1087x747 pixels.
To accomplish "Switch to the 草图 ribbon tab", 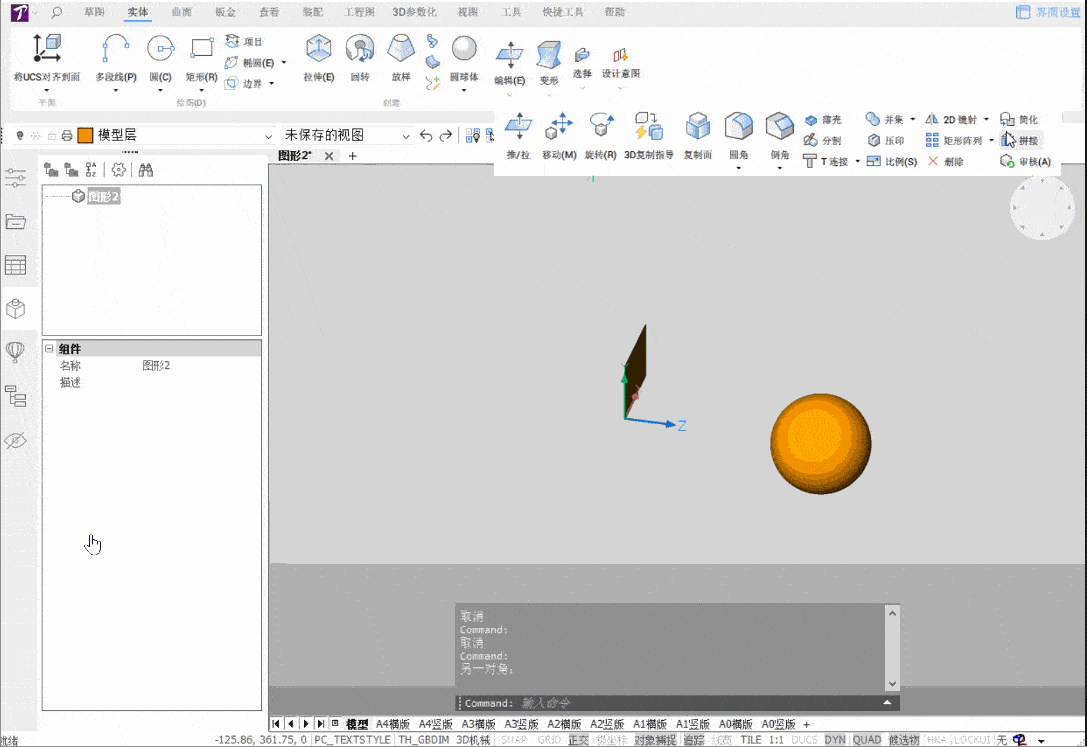I will [94, 12].
